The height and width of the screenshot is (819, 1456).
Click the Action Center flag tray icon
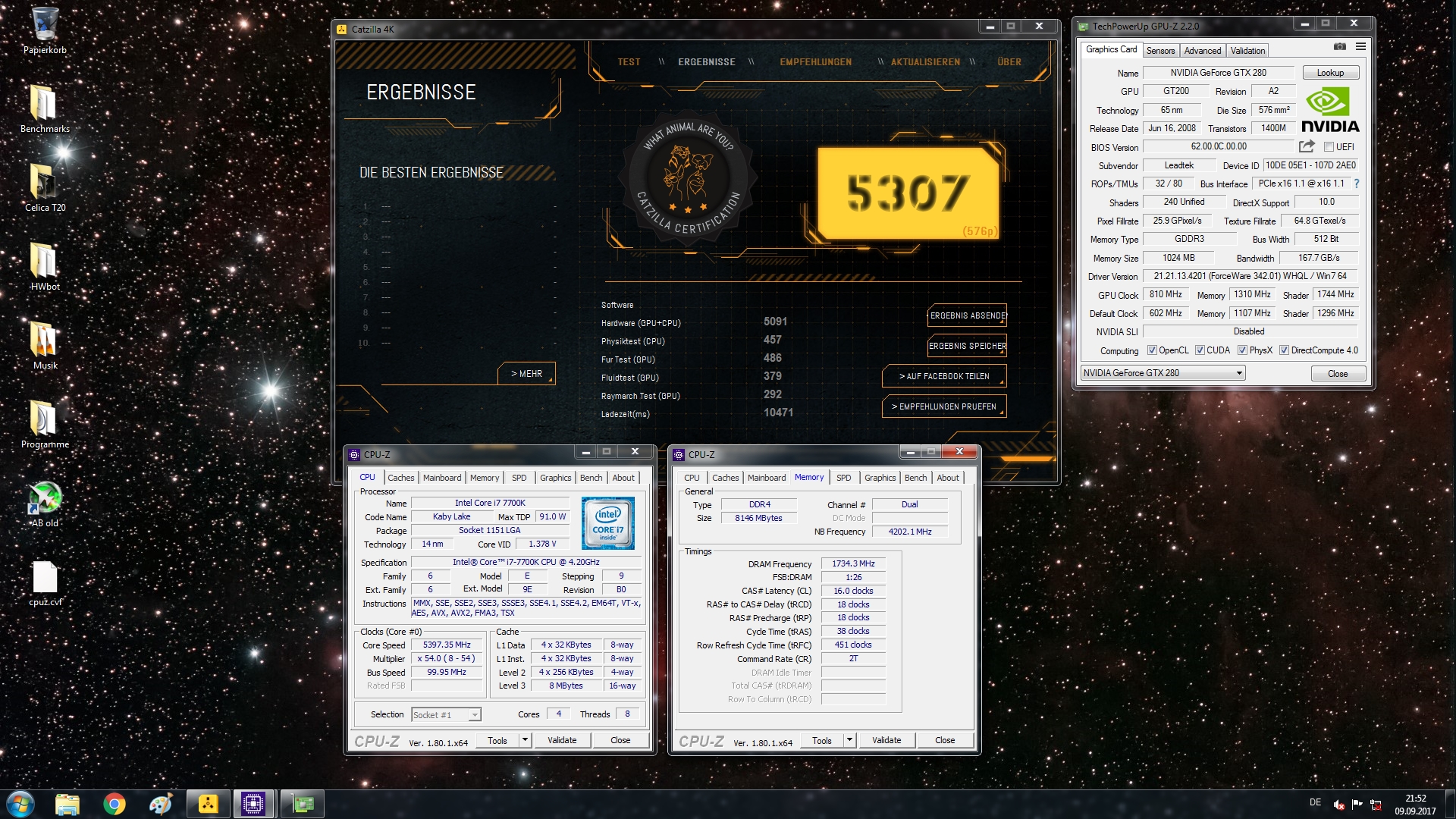pos(1357,804)
